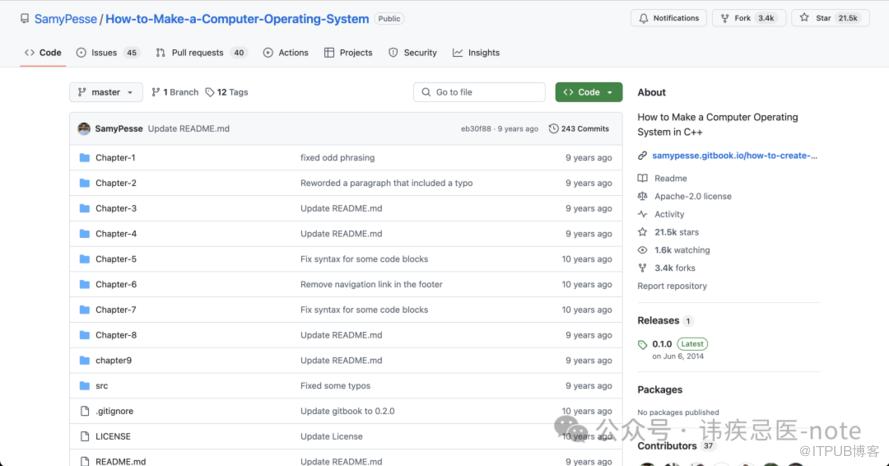The height and width of the screenshot is (466, 889).
Task: Open the samypesse.gitbook.io website link
Action: (x=734, y=156)
